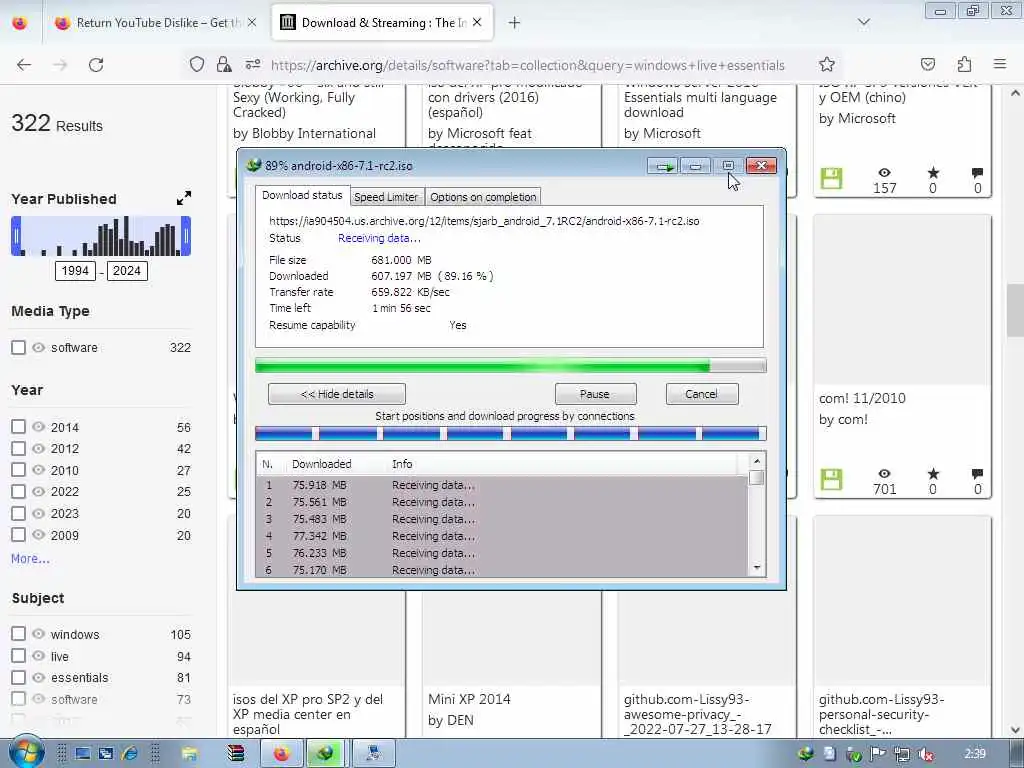Hide 2009 results with the eye toggle
Viewport: 1024px width, 768px height.
39,535
